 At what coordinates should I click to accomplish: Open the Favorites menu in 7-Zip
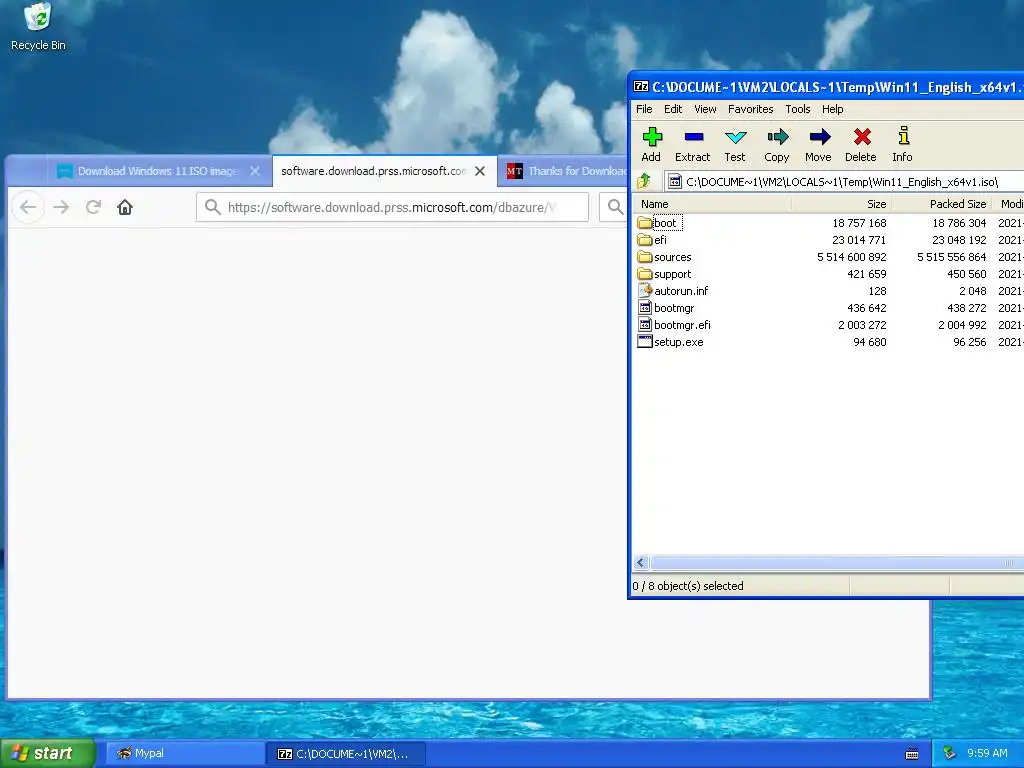[750, 109]
